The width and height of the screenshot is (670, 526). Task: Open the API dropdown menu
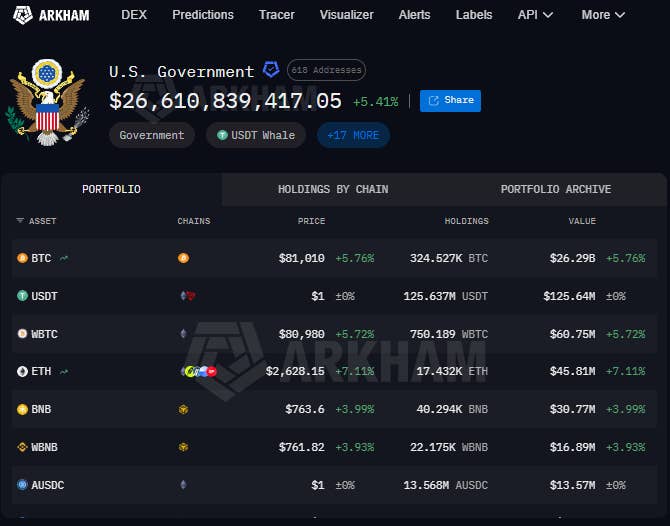[535, 15]
